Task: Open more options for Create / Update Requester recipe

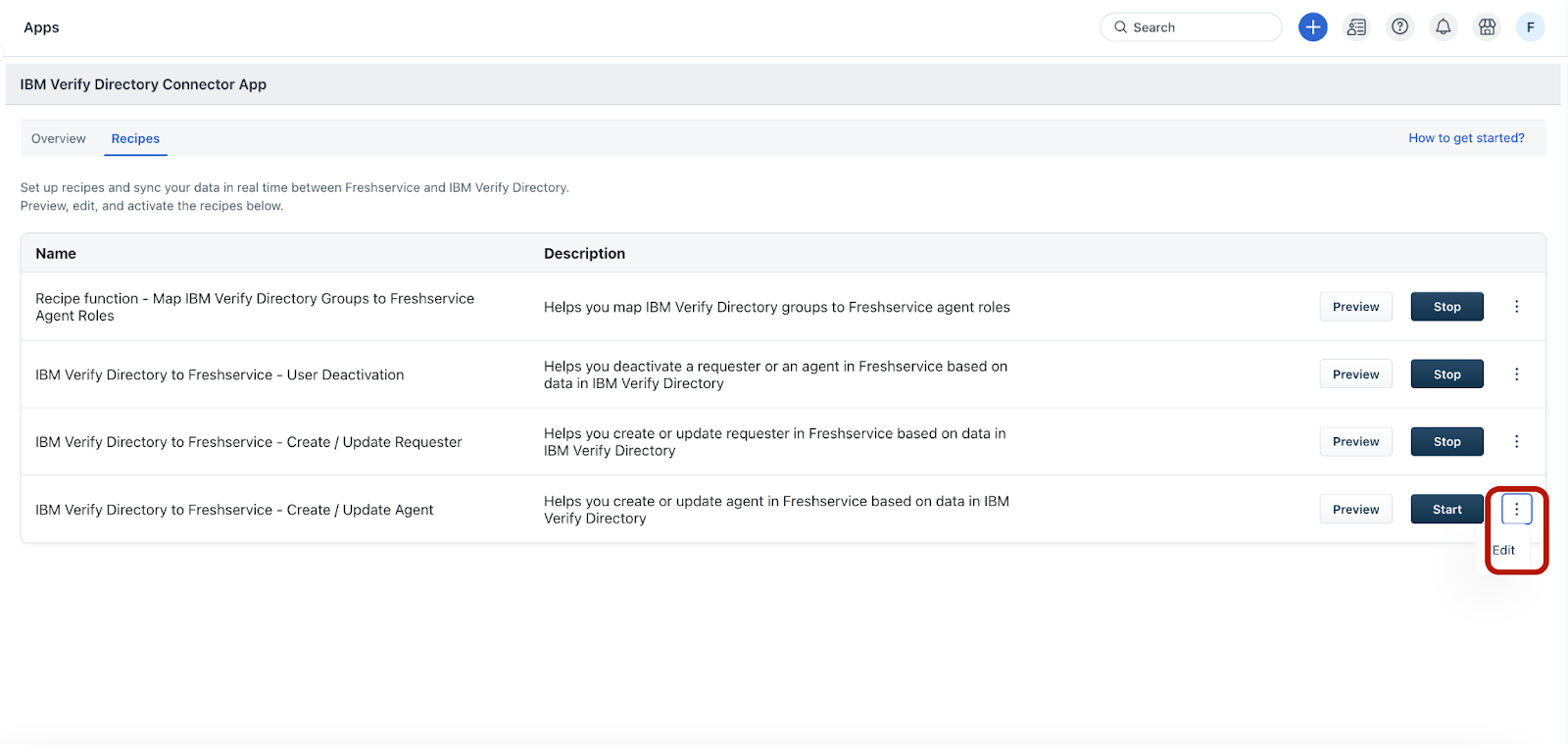Action: coord(1517,442)
